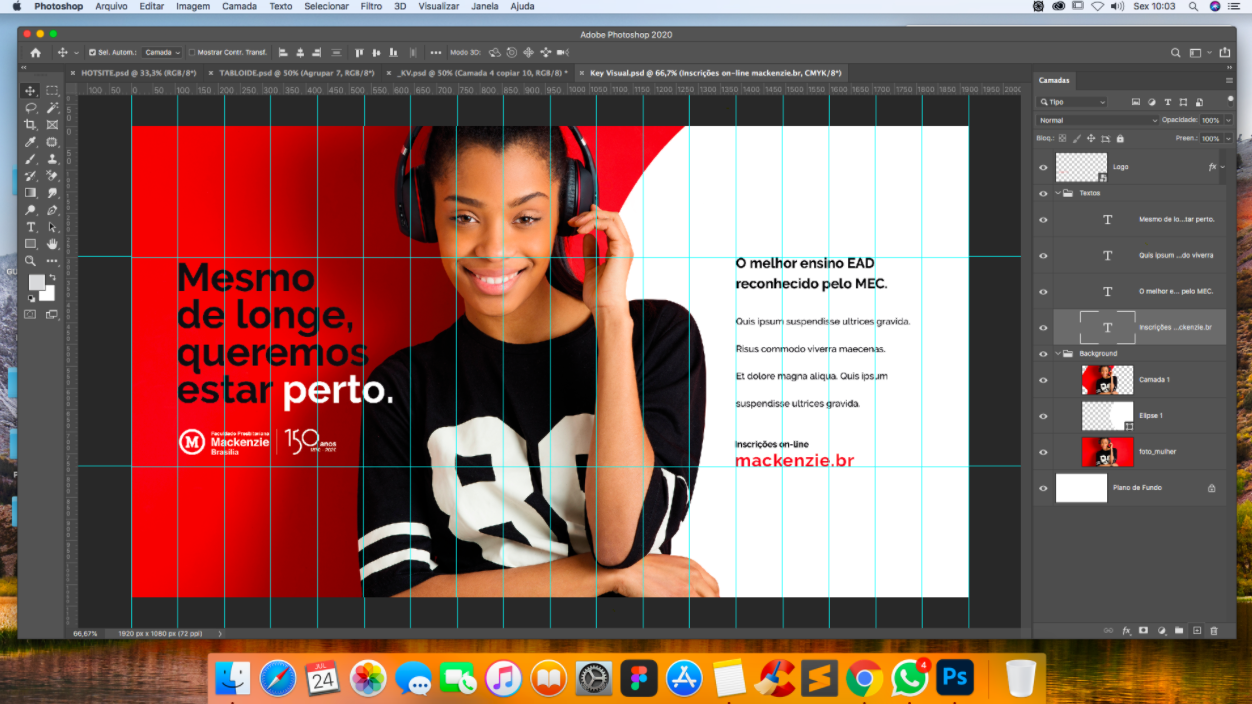Hide the Textos group eye icon

(1043, 194)
